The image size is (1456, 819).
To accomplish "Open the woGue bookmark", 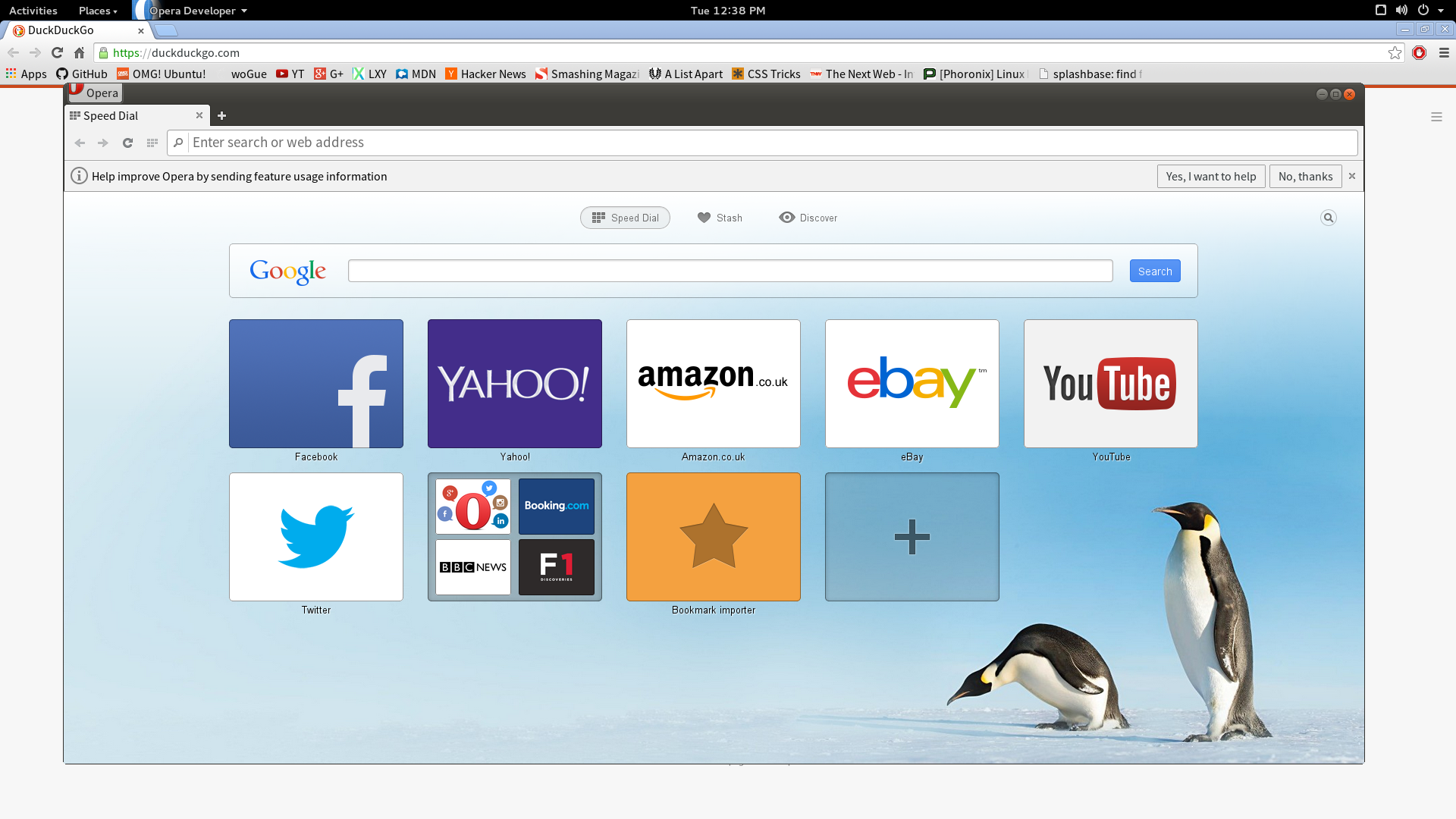I will coord(248,74).
